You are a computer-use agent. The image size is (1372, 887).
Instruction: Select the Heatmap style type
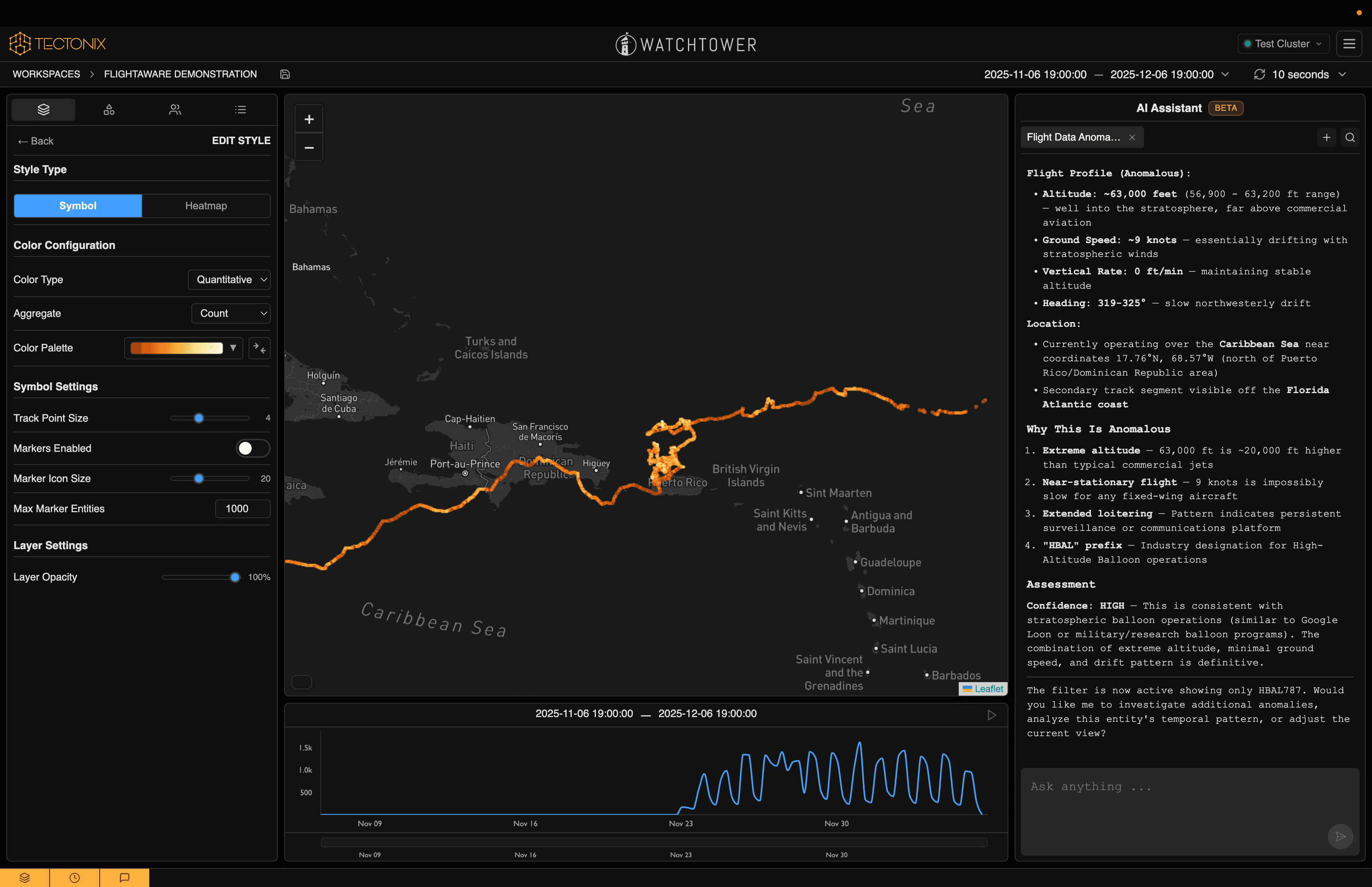206,206
